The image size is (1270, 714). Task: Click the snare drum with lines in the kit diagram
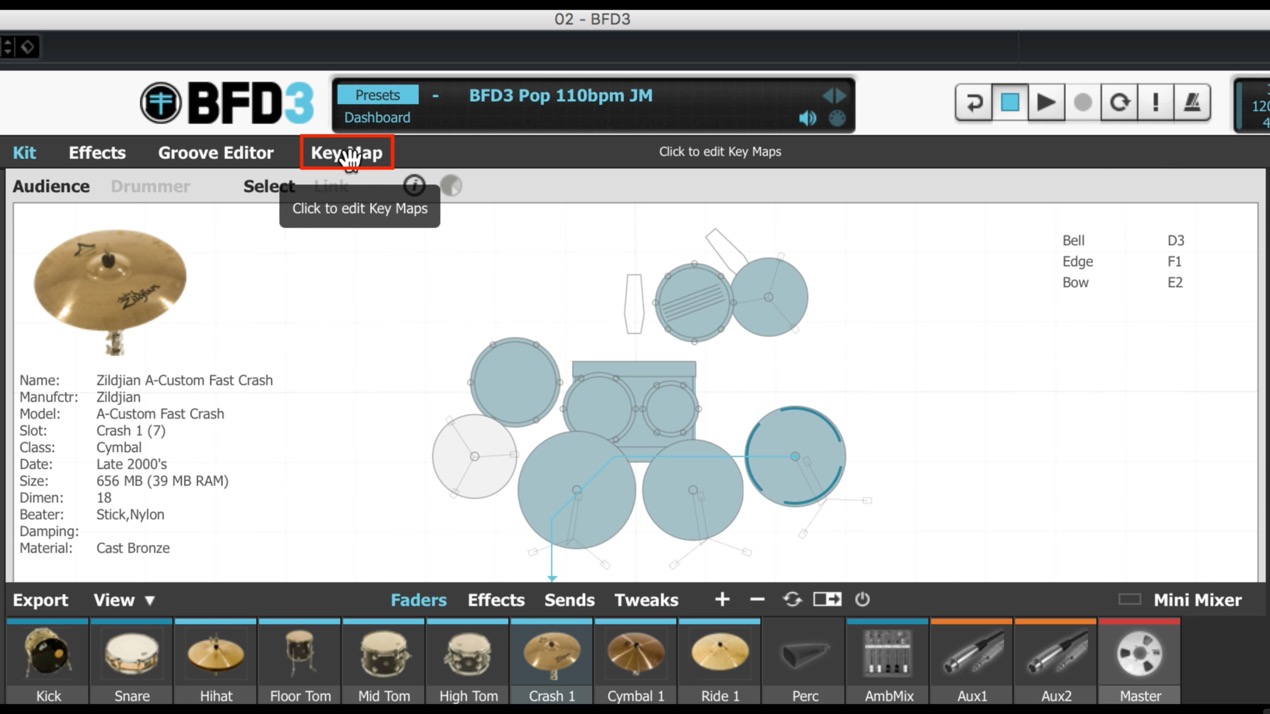[694, 302]
